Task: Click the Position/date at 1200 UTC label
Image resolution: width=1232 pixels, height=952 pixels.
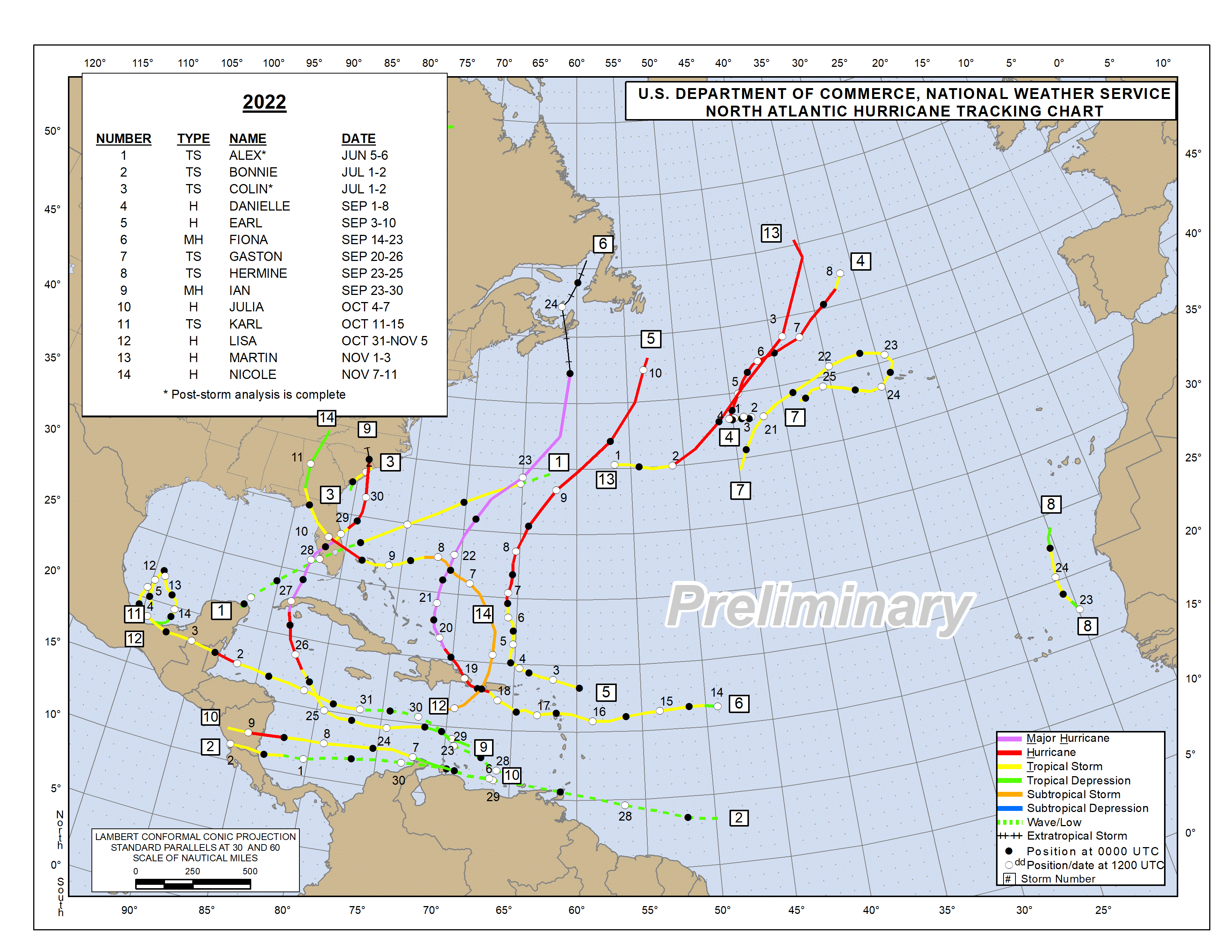Action: click(1095, 866)
